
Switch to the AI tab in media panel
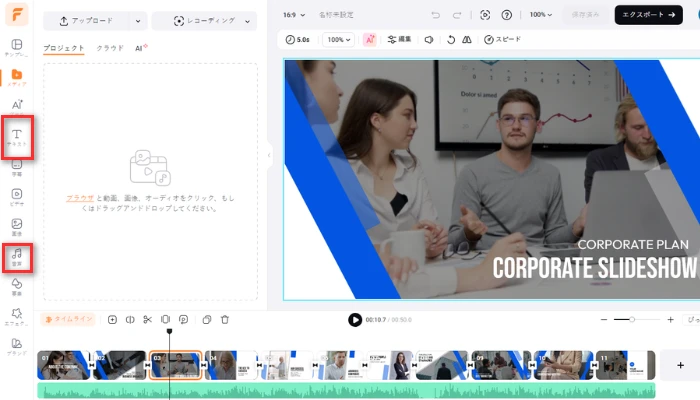click(141, 48)
